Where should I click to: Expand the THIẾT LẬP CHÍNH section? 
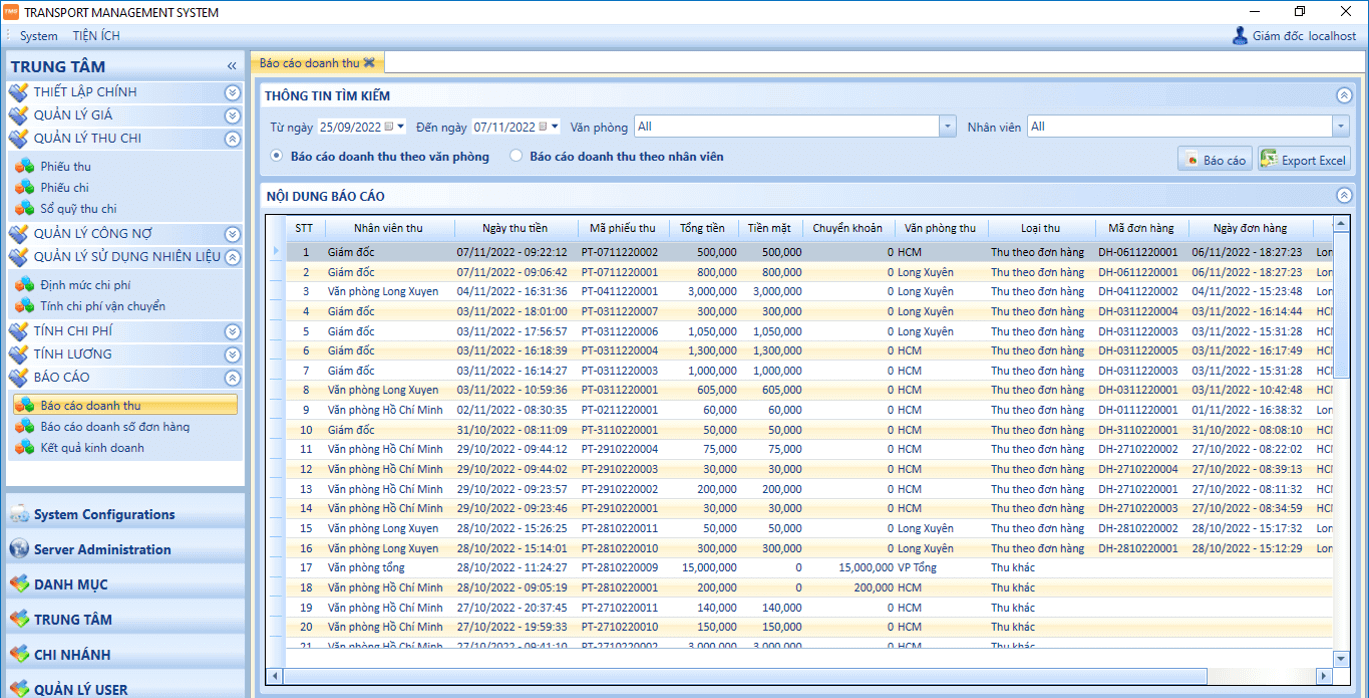pyautogui.click(x=232, y=92)
